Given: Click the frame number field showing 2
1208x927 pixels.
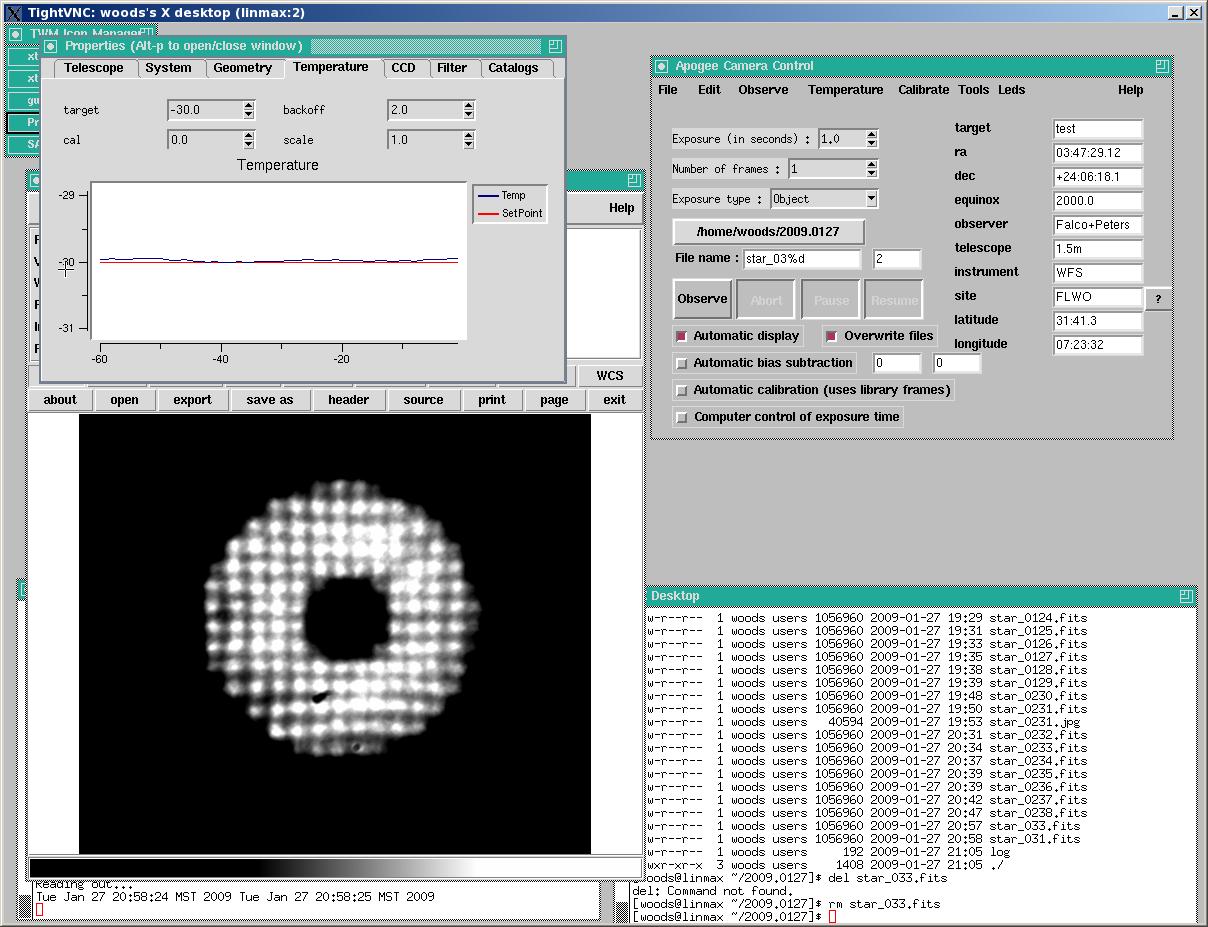Looking at the screenshot, I should pos(897,259).
